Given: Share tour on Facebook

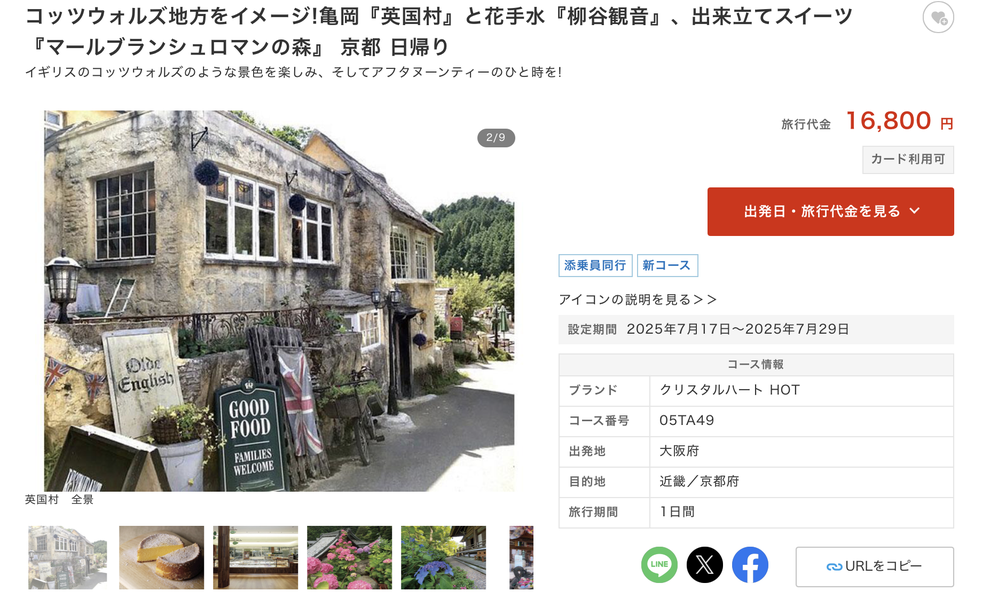Looking at the screenshot, I should coord(750,564).
